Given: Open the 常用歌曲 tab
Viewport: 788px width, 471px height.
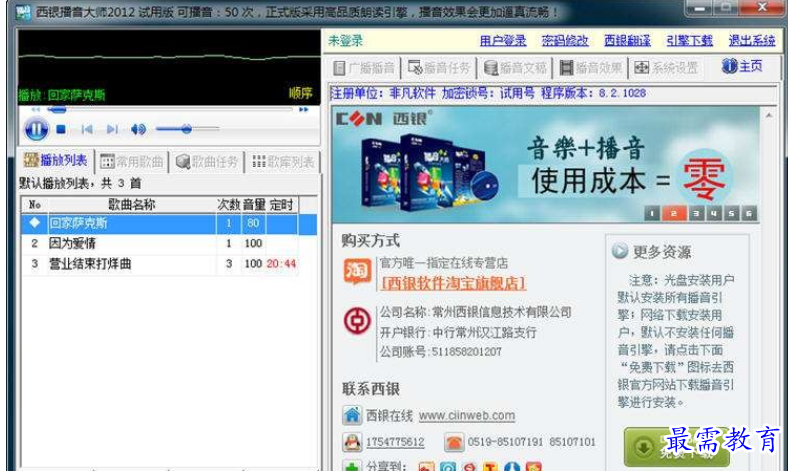Looking at the screenshot, I should coord(132,161).
